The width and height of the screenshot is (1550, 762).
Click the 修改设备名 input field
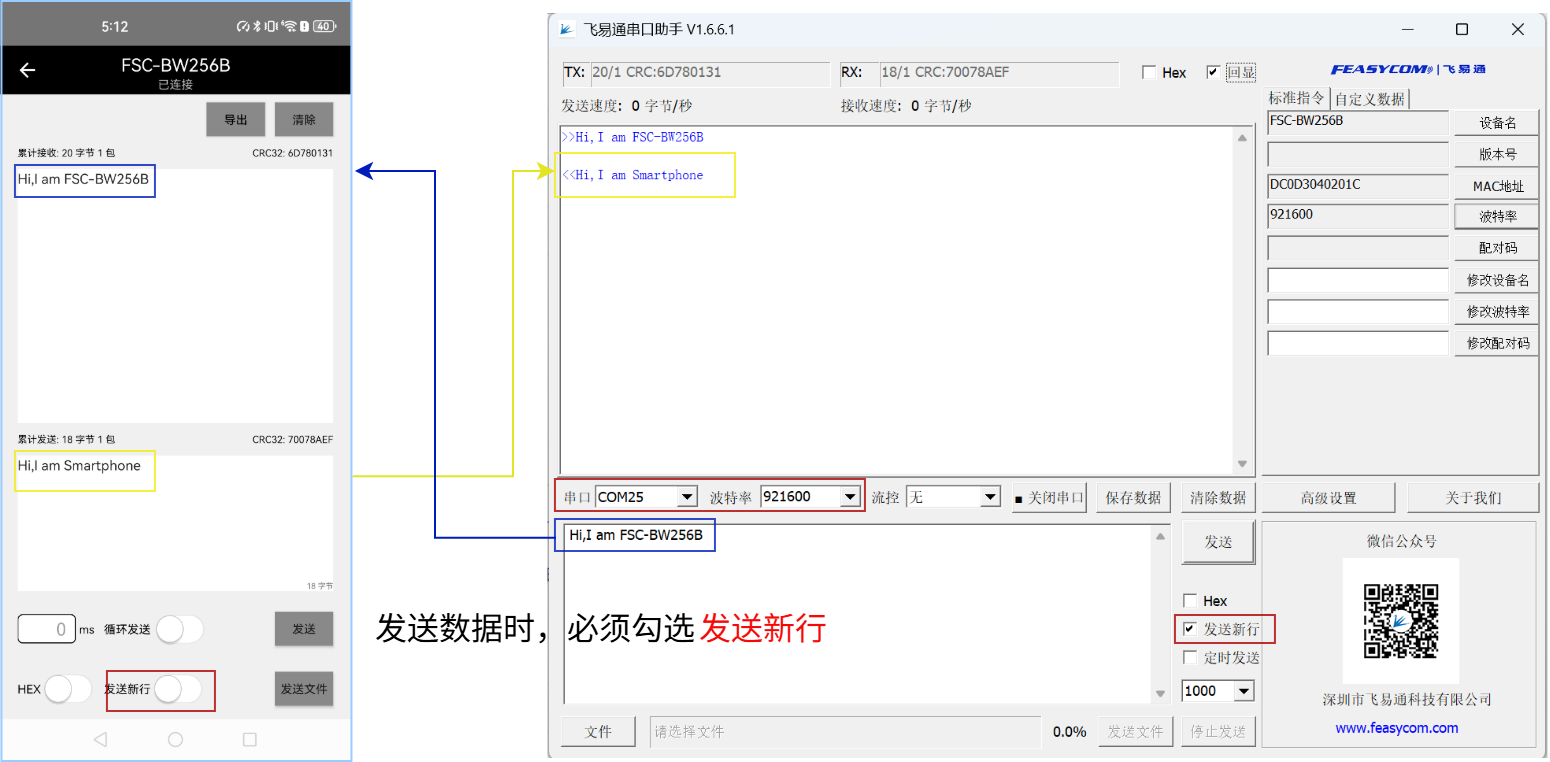[x=1358, y=280]
